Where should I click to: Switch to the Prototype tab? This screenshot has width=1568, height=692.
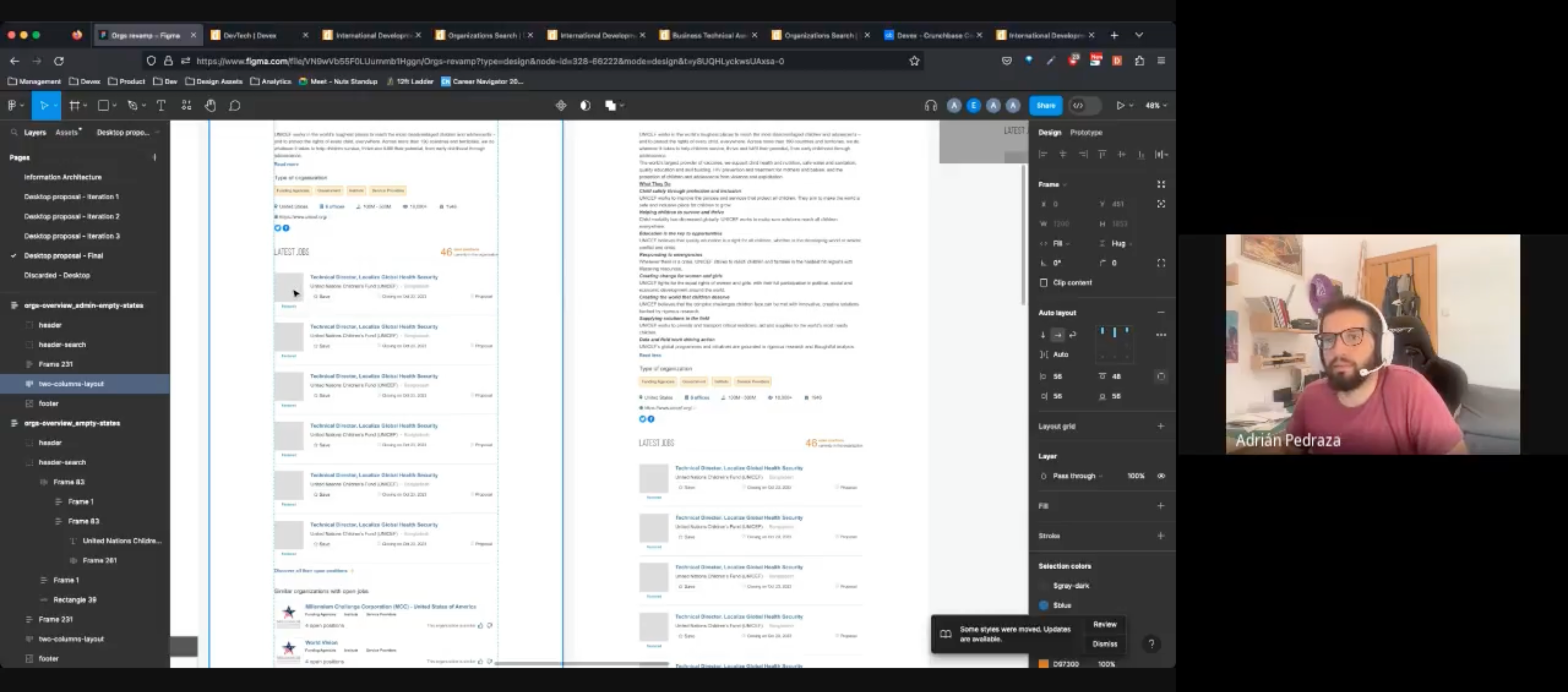1086,133
